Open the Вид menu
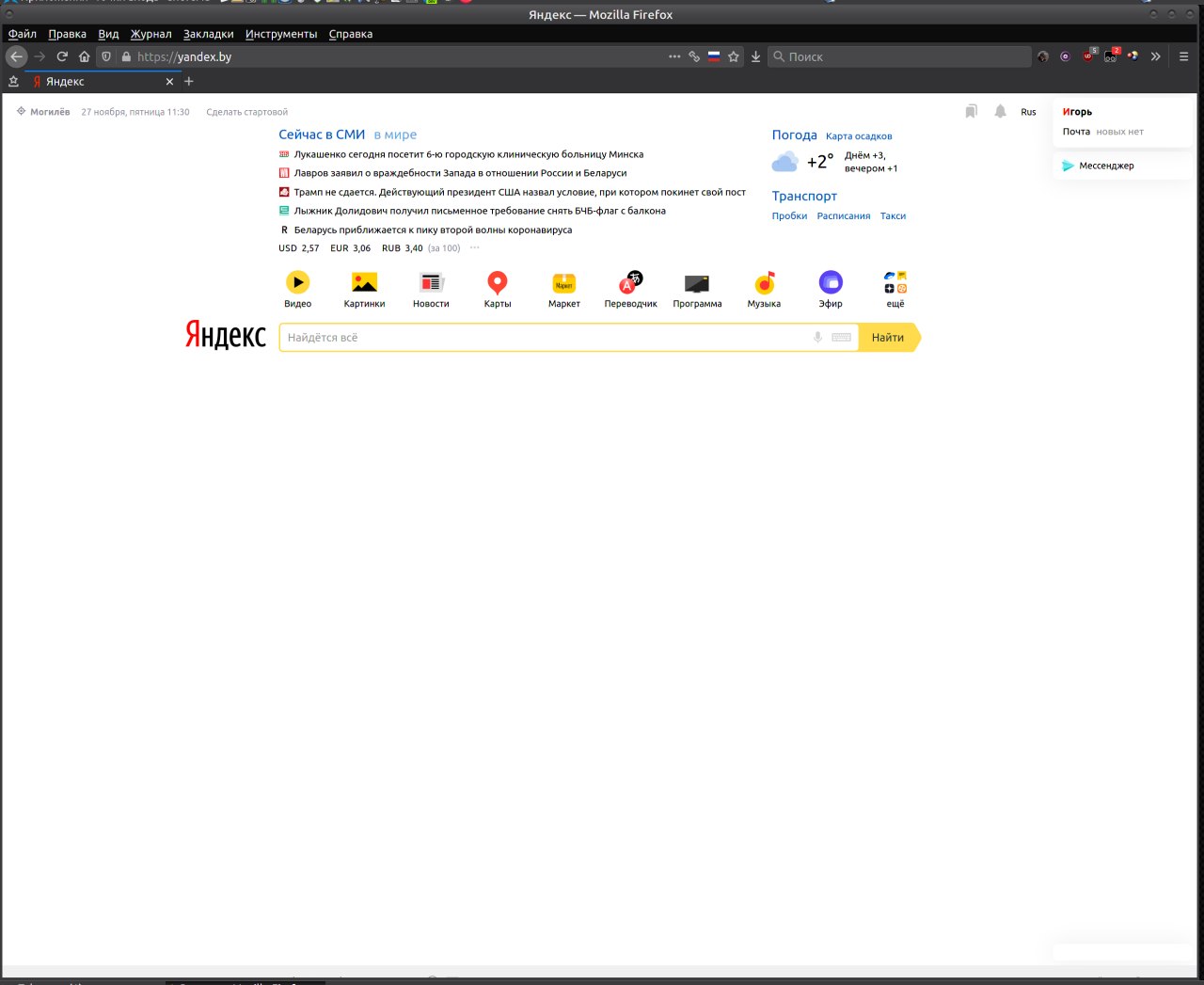This screenshot has width=1204, height=985. coord(108,34)
